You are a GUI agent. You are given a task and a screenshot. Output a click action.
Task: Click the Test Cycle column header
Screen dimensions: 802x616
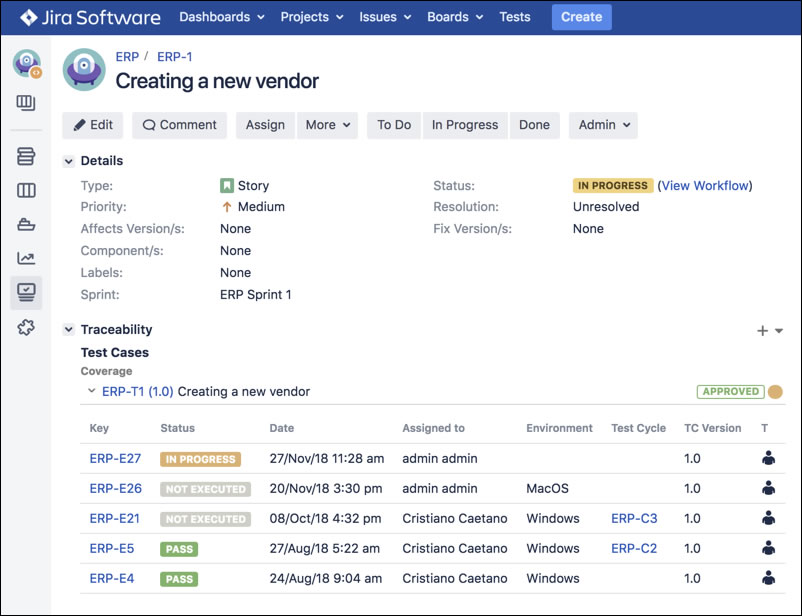click(x=638, y=428)
